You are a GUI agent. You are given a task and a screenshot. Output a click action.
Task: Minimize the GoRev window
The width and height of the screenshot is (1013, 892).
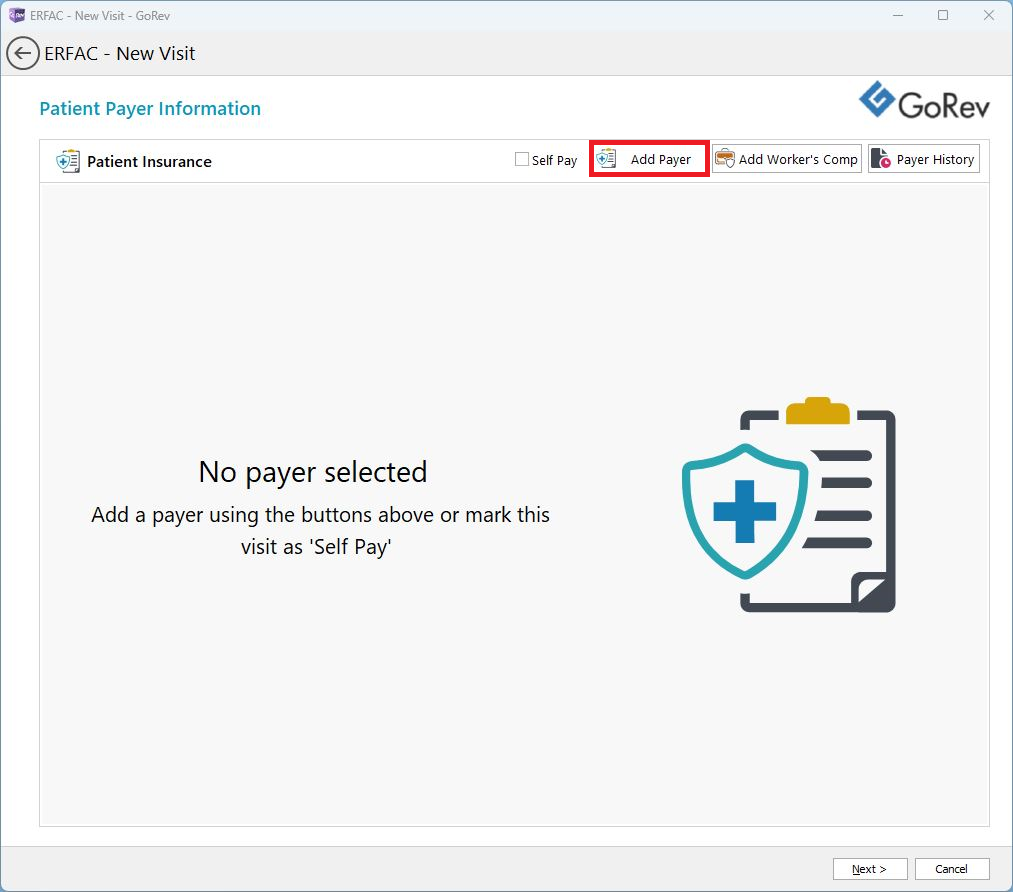(x=898, y=16)
